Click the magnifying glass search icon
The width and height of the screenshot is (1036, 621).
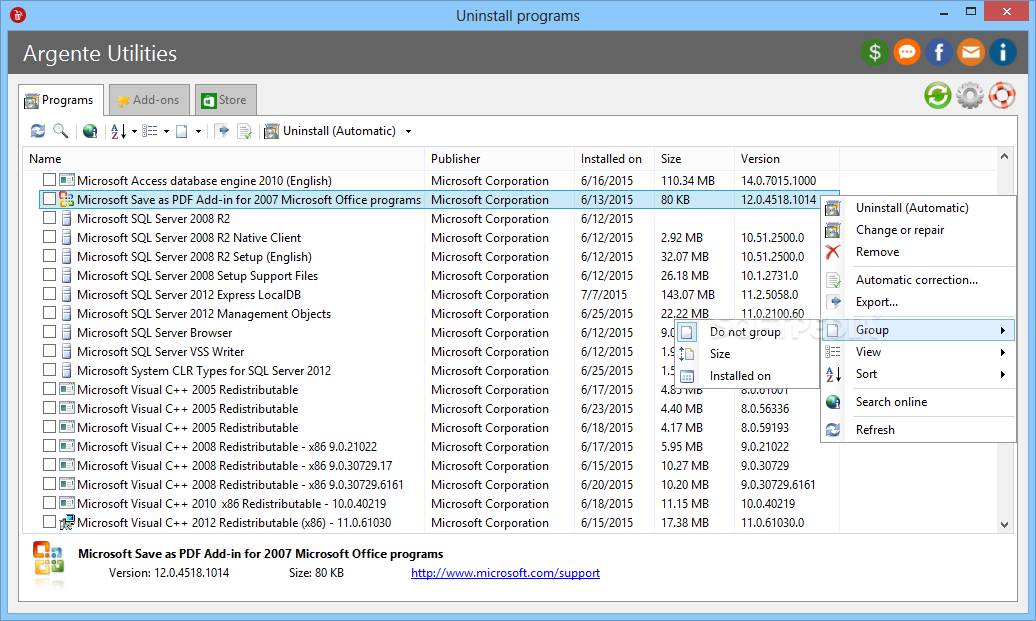point(60,131)
